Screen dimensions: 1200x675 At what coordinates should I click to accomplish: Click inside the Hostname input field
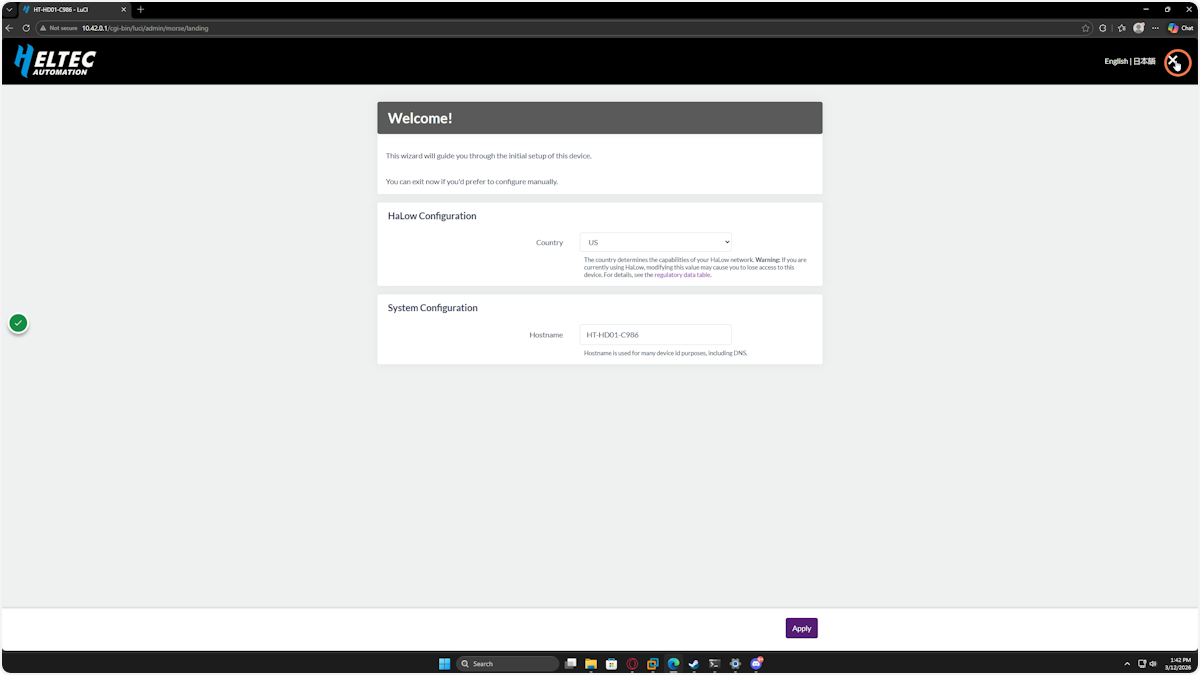pyautogui.click(x=655, y=334)
